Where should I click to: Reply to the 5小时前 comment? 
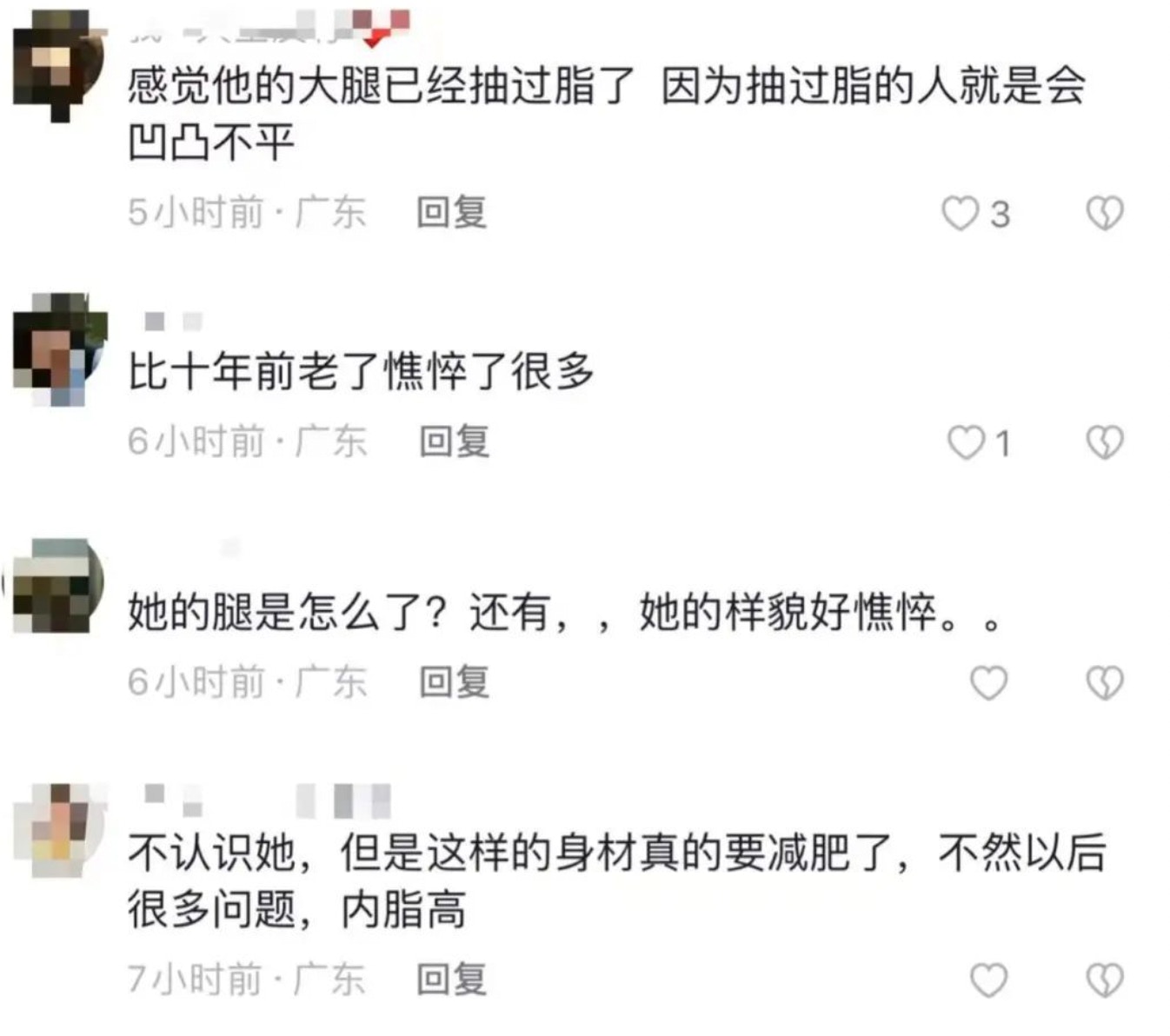coord(451,212)
